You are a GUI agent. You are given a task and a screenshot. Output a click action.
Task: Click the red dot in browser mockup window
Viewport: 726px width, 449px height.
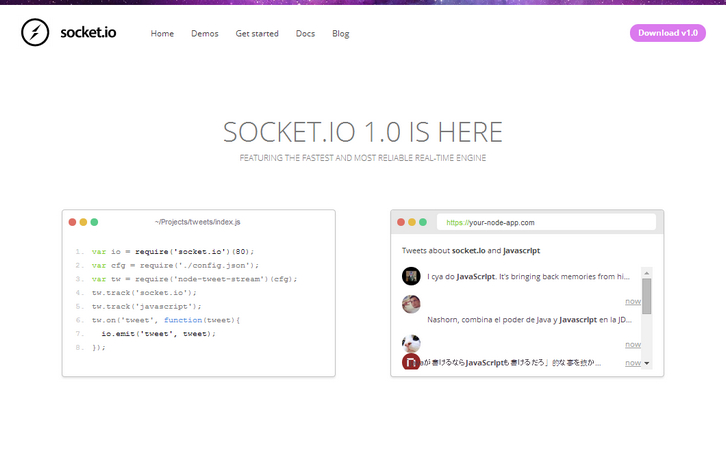click(401, 222)
